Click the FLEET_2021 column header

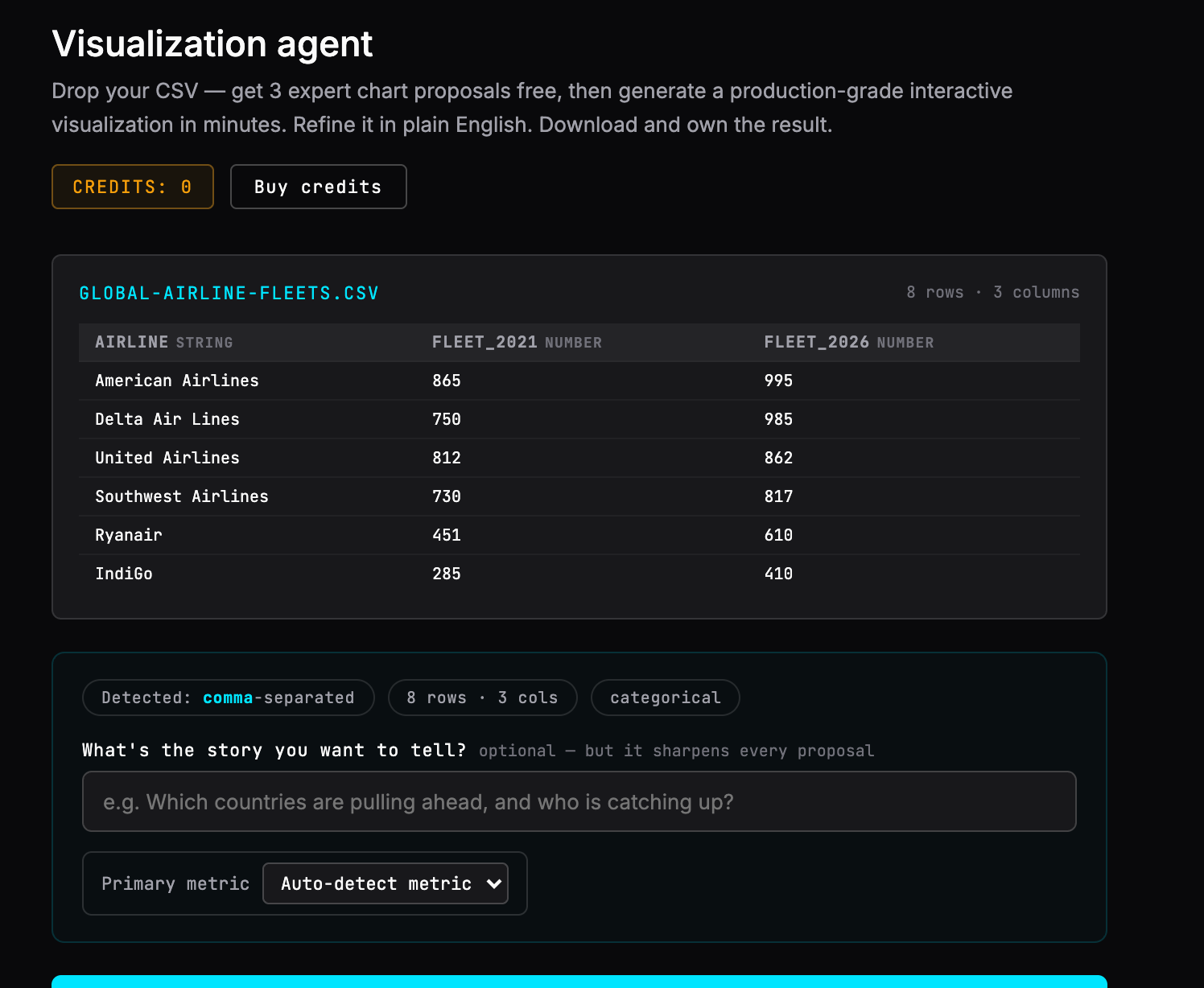click(517, 342)
